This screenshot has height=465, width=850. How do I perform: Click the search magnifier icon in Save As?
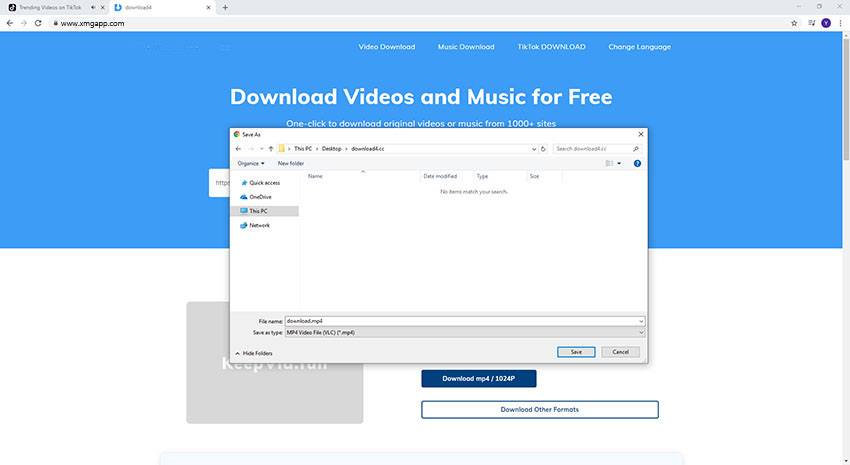[x=636, y=148]
